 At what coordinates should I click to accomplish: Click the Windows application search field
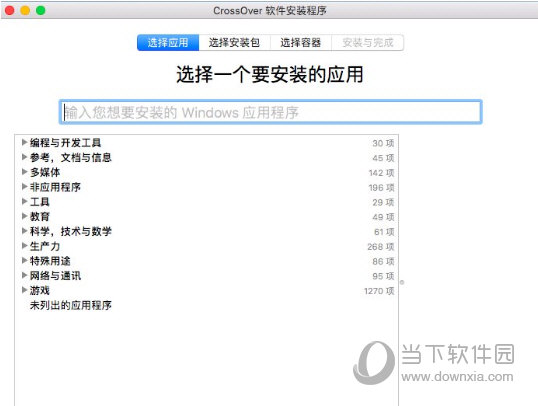click(271, 112)
